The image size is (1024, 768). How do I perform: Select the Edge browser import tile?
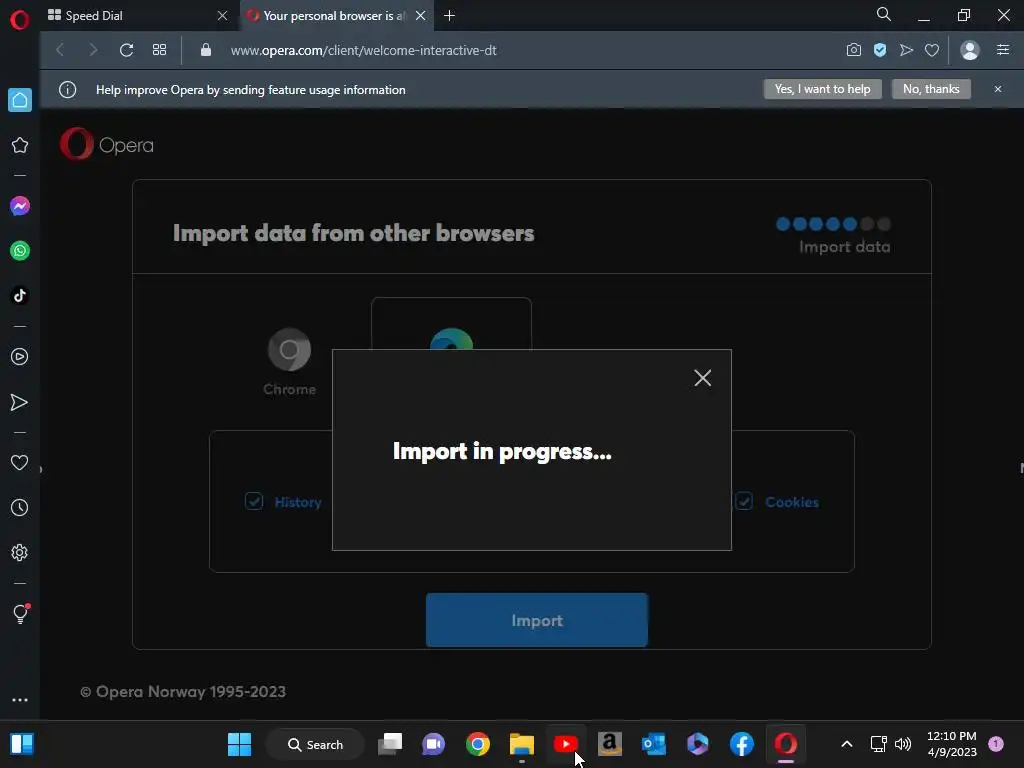click(451, 324)
